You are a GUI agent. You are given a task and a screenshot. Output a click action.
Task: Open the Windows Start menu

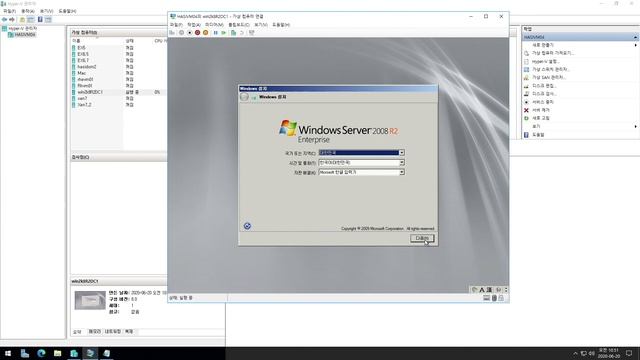point(8,353)
